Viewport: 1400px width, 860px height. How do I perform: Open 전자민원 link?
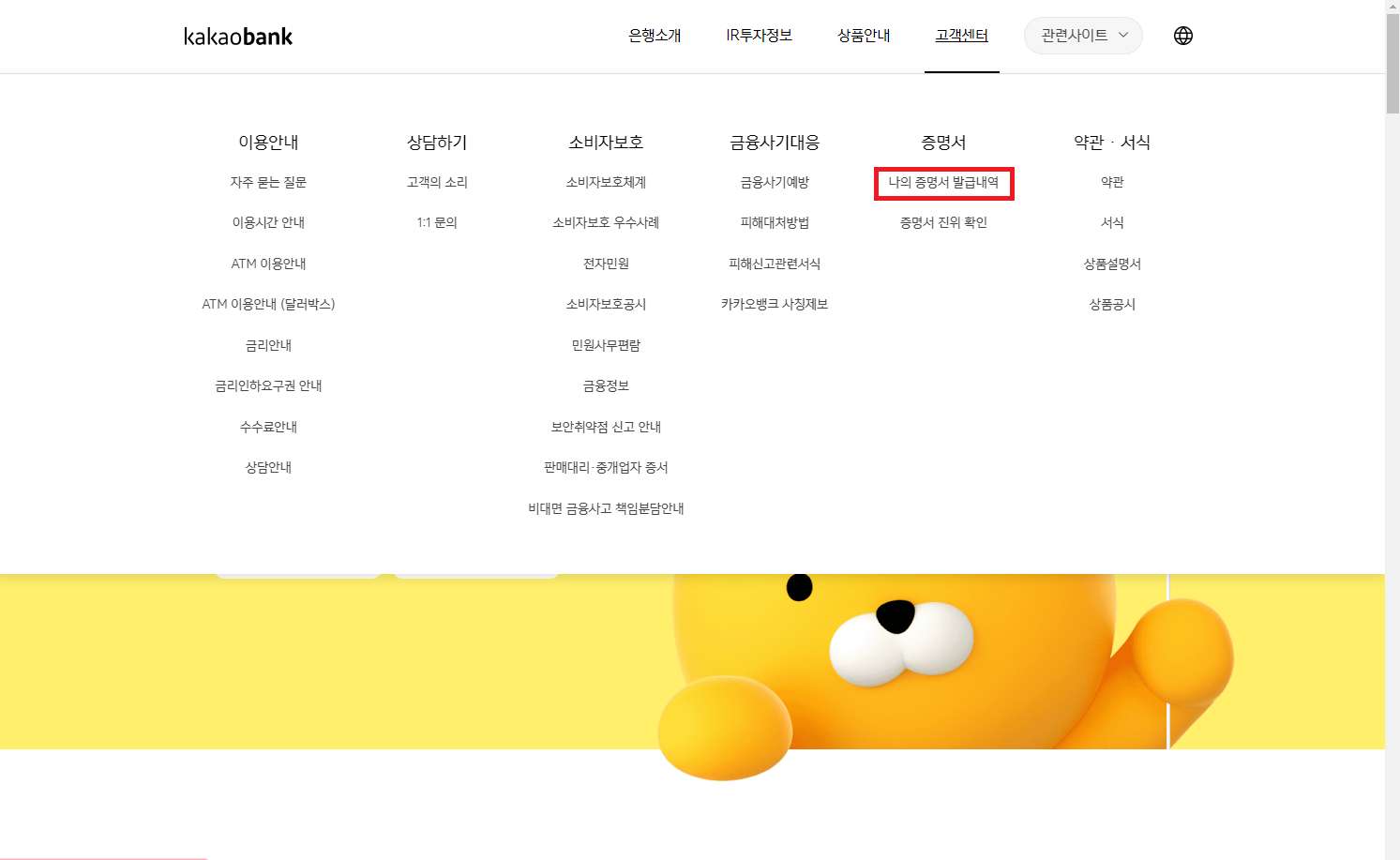click(606, 264)
